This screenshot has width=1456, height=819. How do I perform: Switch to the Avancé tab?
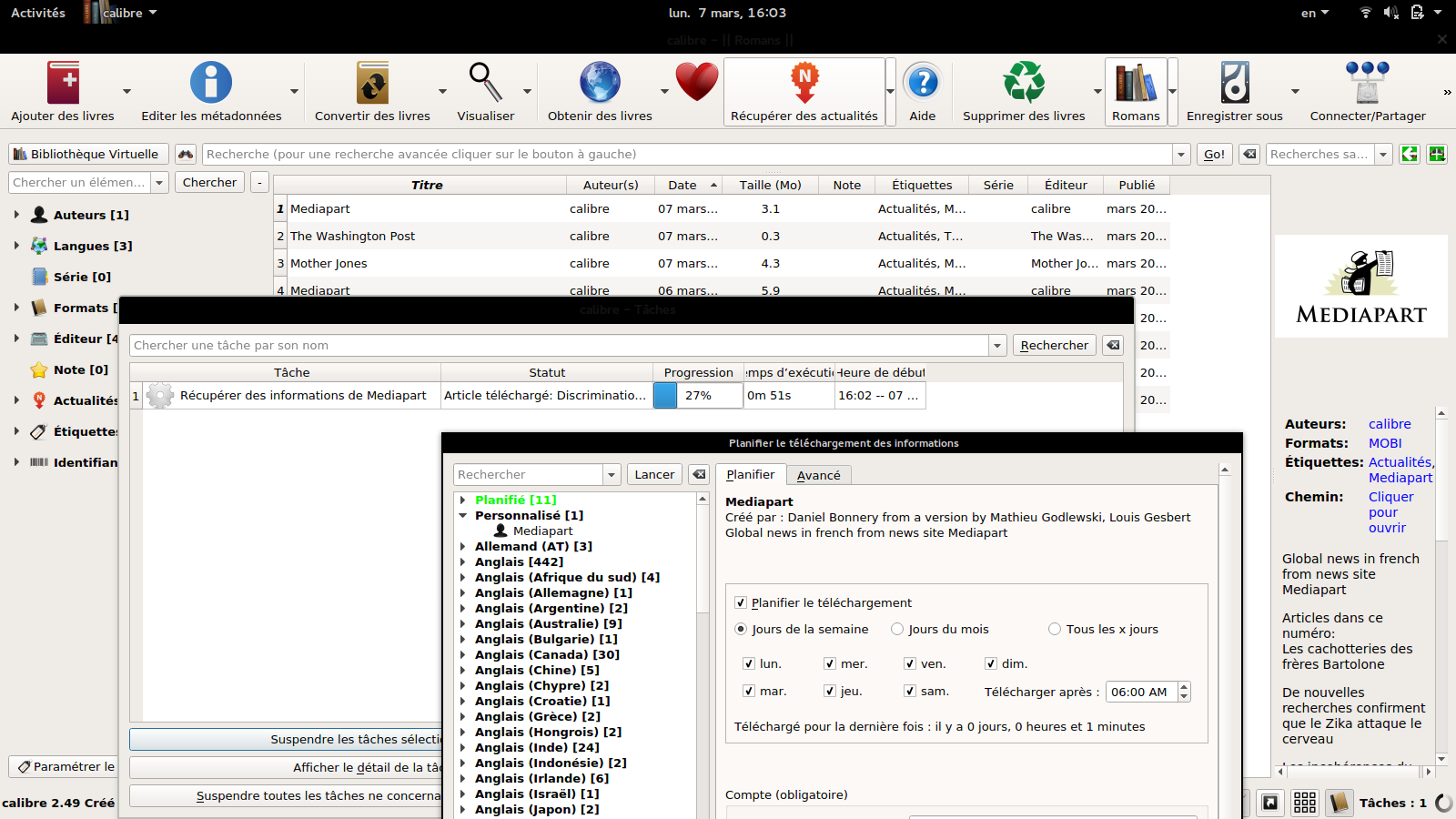(819, 476)
